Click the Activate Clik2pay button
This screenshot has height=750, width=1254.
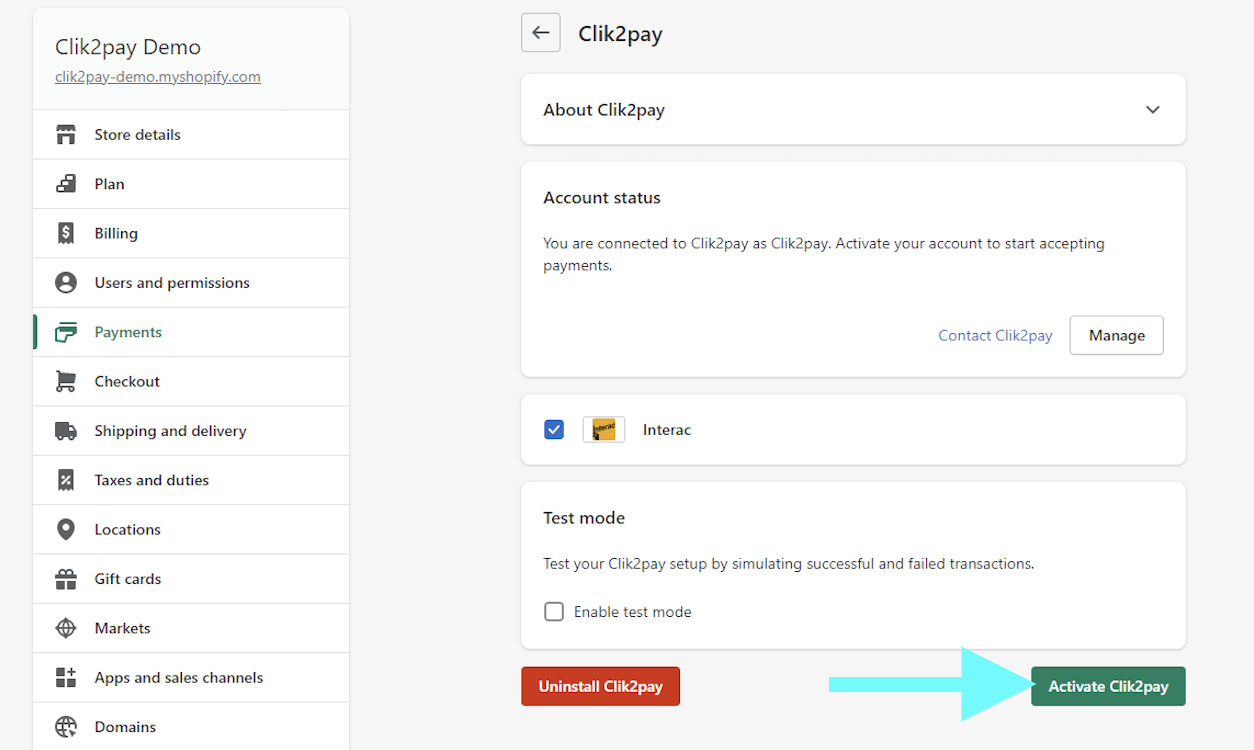coord(1108,687)
